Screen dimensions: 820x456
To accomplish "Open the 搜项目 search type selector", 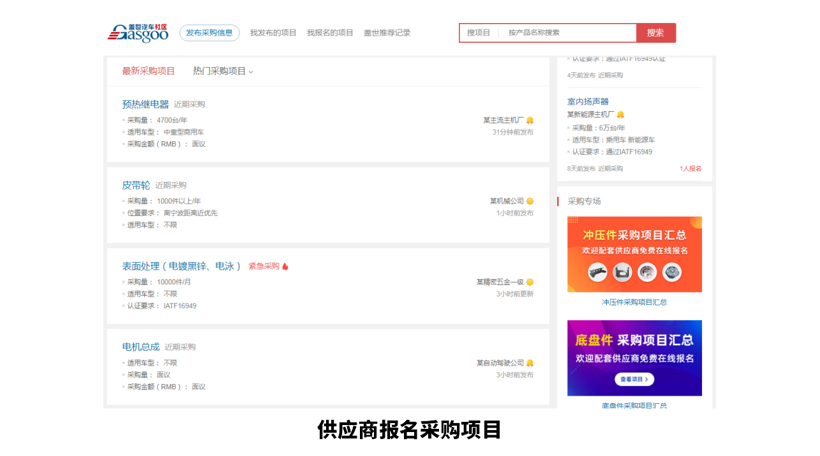I will [x=479, y=33].
